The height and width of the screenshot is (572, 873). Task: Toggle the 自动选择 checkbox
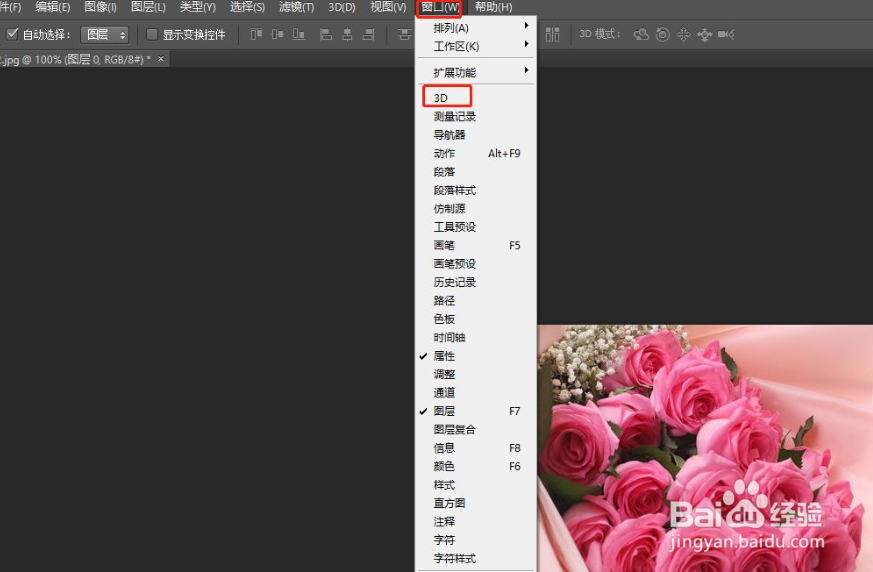point(12,34)
